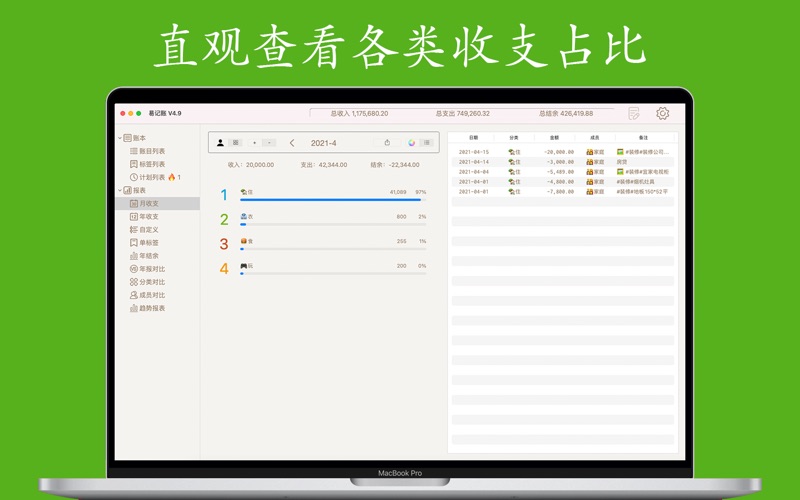Toggle the grid category view button
Viewport: 800px width, 500px height.
pyautogui.click(x=235, y=143)
